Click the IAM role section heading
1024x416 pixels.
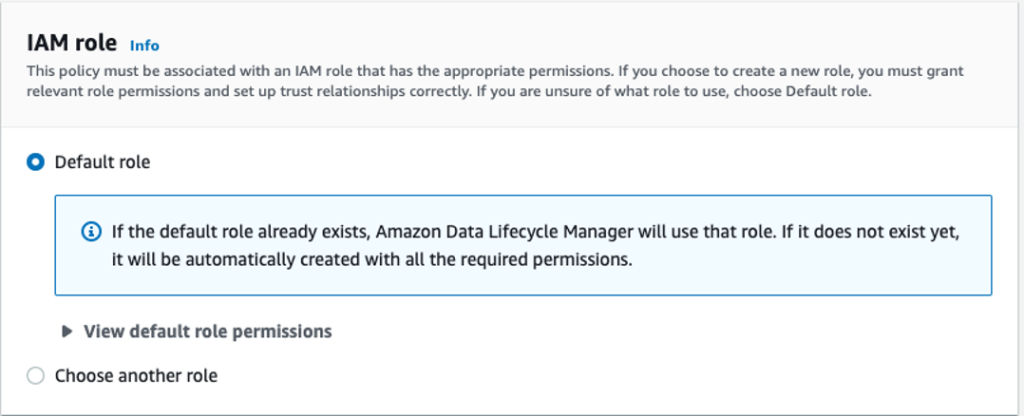click(72, 43)
